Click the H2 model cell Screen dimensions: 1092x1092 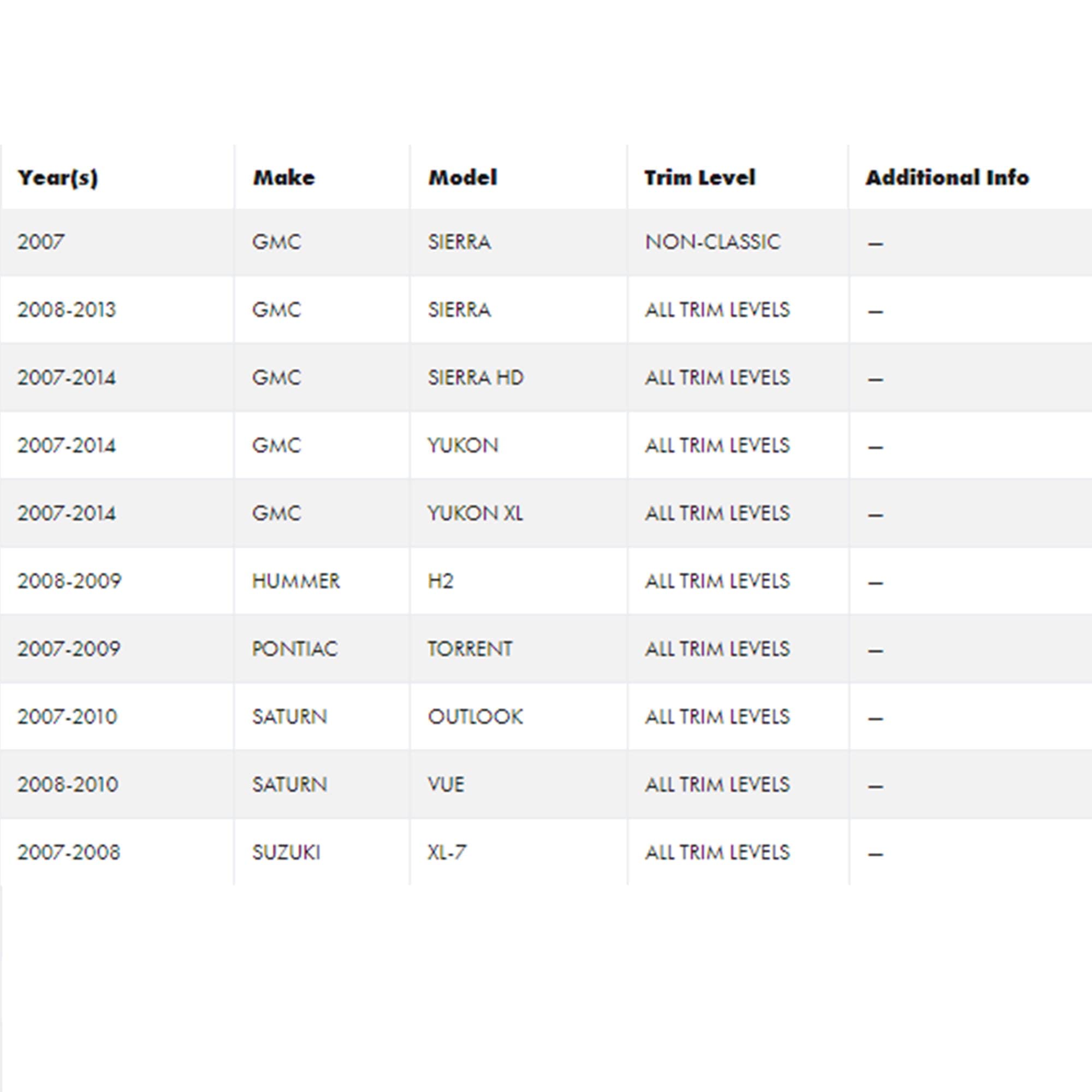tap(441, 581)
